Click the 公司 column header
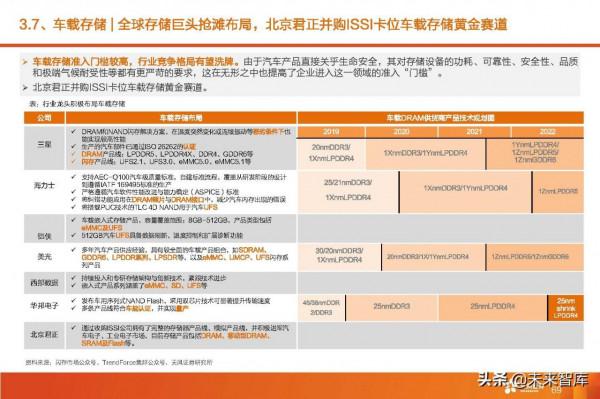The height and width of the screenshot is (399, 600). tap(44, 118)
